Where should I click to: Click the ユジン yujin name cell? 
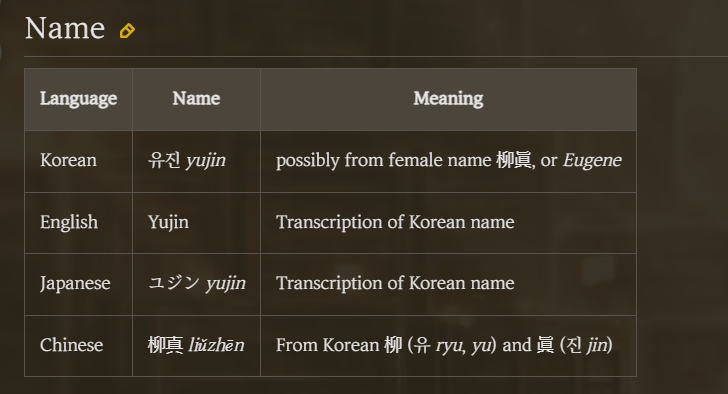[x=196, y=284]
